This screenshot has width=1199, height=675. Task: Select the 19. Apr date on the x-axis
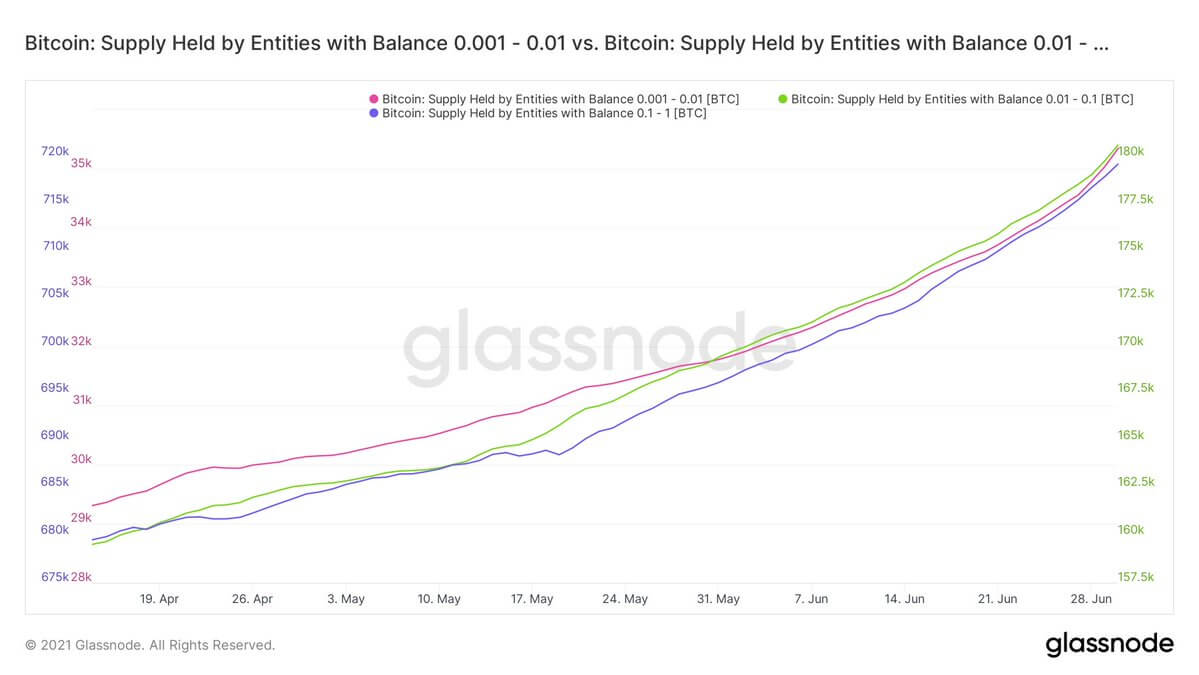(159, 599)
